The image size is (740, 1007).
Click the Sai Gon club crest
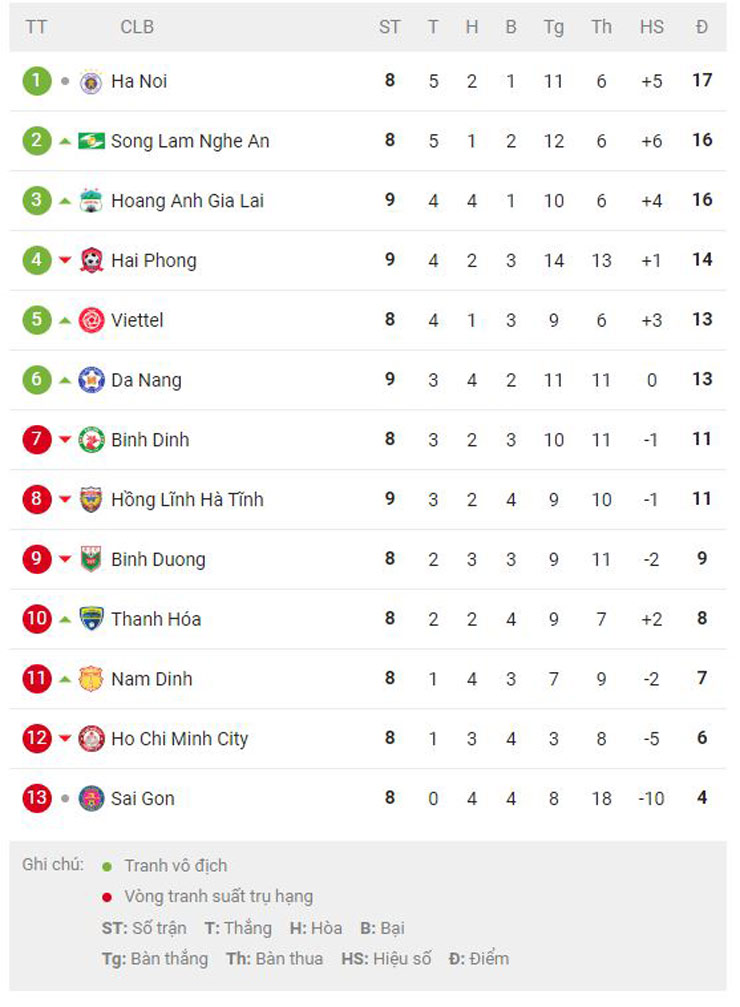pos(91,798)
